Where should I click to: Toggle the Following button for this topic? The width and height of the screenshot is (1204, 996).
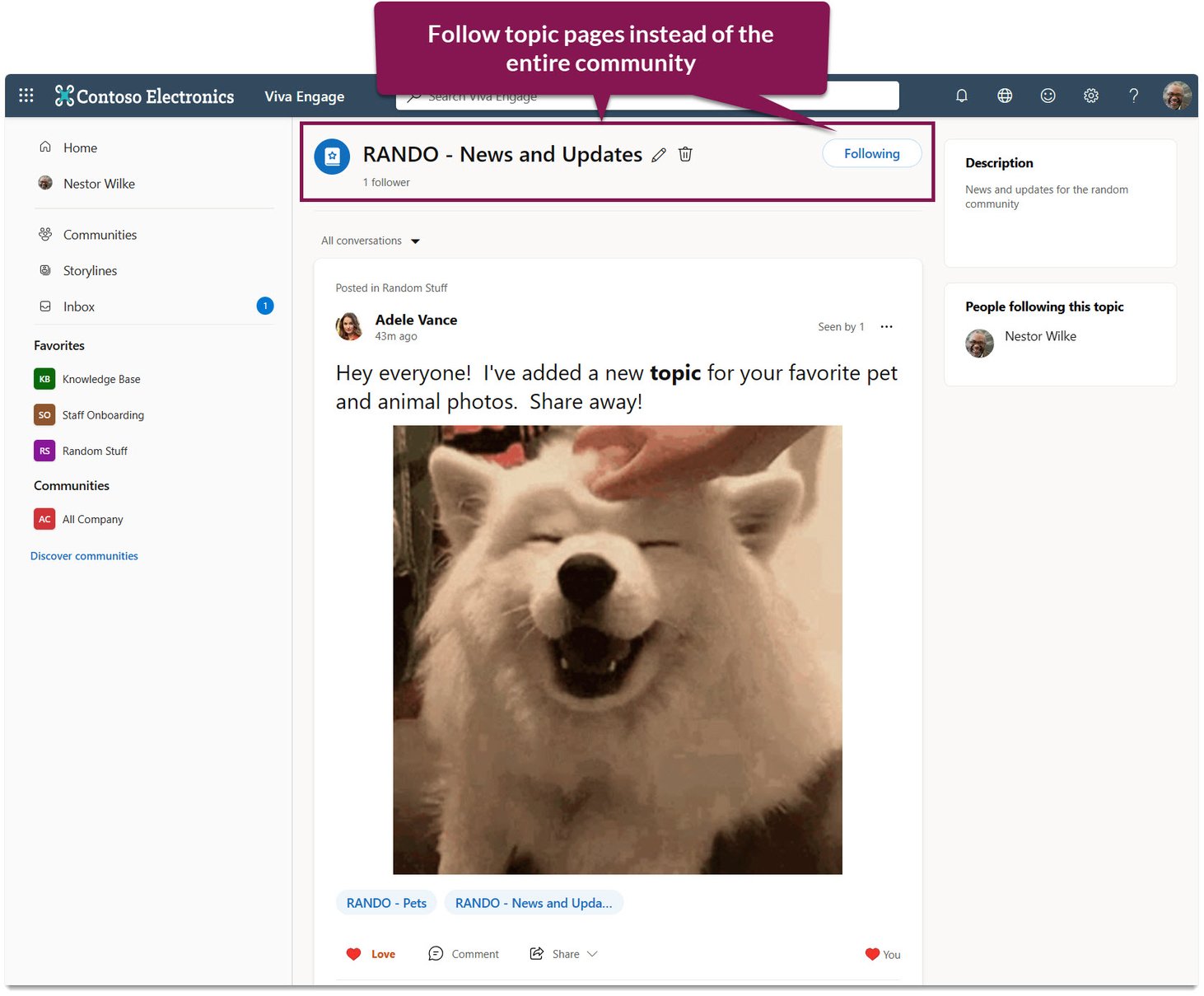click(871, 153)
